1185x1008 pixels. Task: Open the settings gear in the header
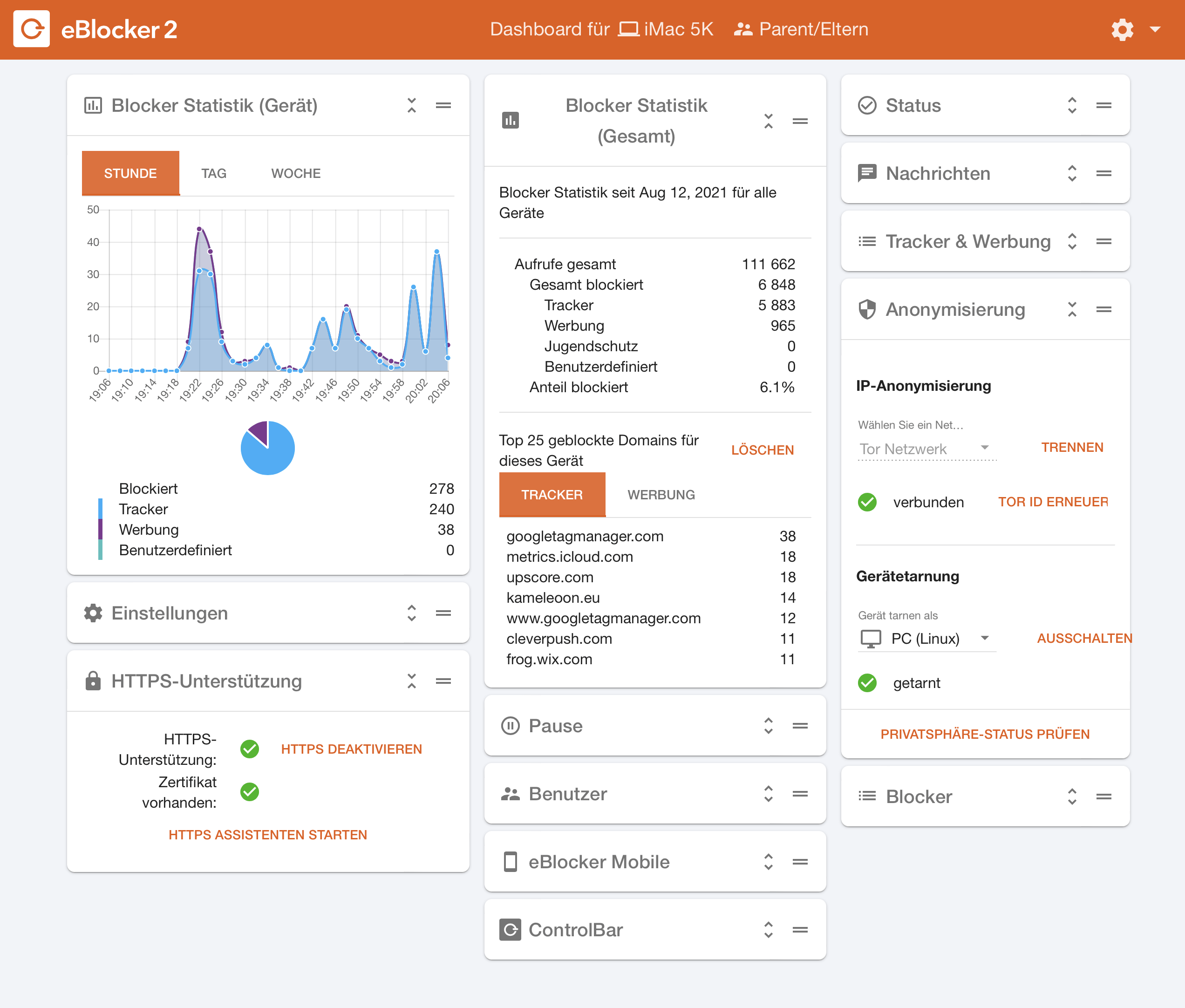coord(1122,29)
